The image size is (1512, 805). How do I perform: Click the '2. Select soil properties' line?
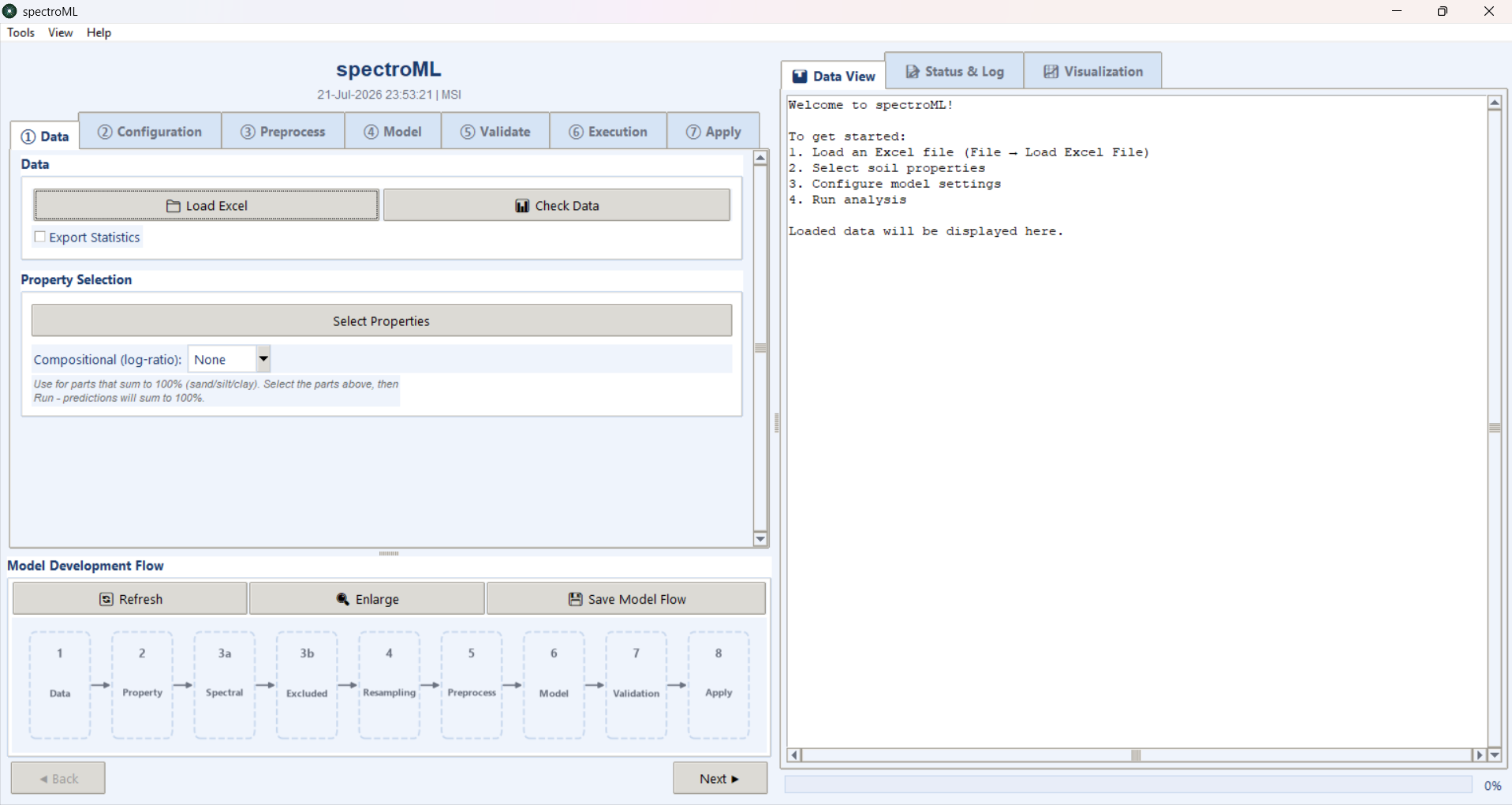[887, 168]
